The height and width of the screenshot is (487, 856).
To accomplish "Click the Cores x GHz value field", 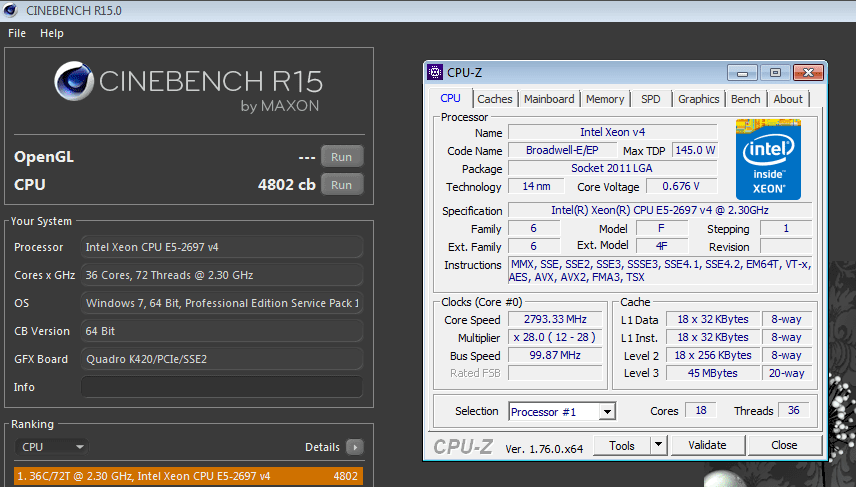I will (x=222, y=275).
